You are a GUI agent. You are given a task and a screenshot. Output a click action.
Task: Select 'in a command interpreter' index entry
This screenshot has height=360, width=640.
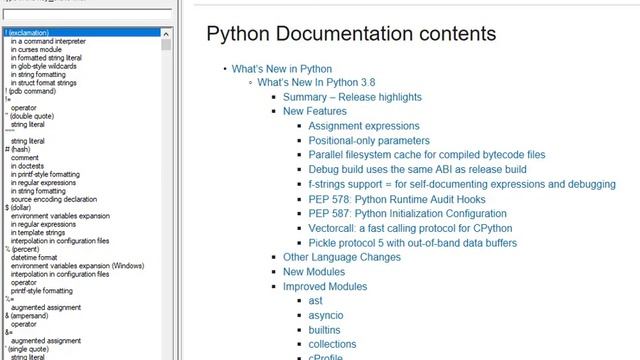(x=48, y=41)
